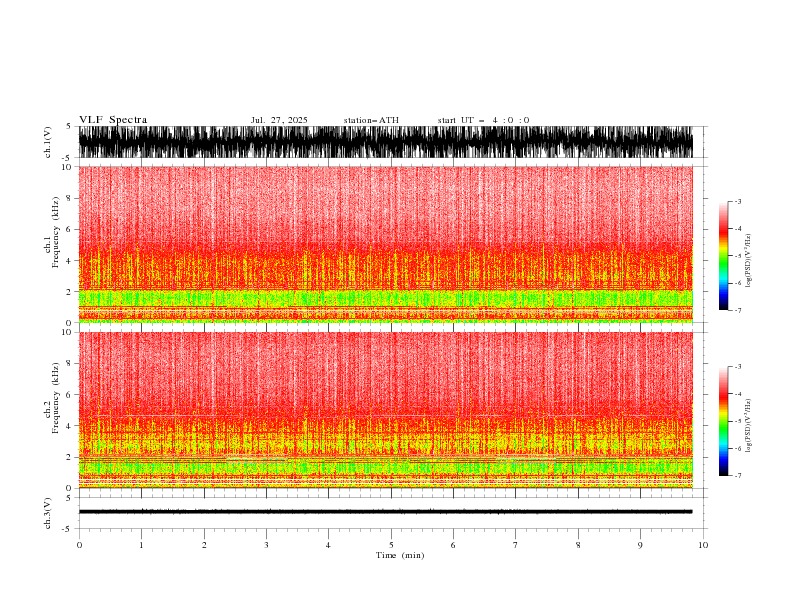This screenshot has width=792, height=612.
Task: Click time axis tick label "4"
Action: 328,545
